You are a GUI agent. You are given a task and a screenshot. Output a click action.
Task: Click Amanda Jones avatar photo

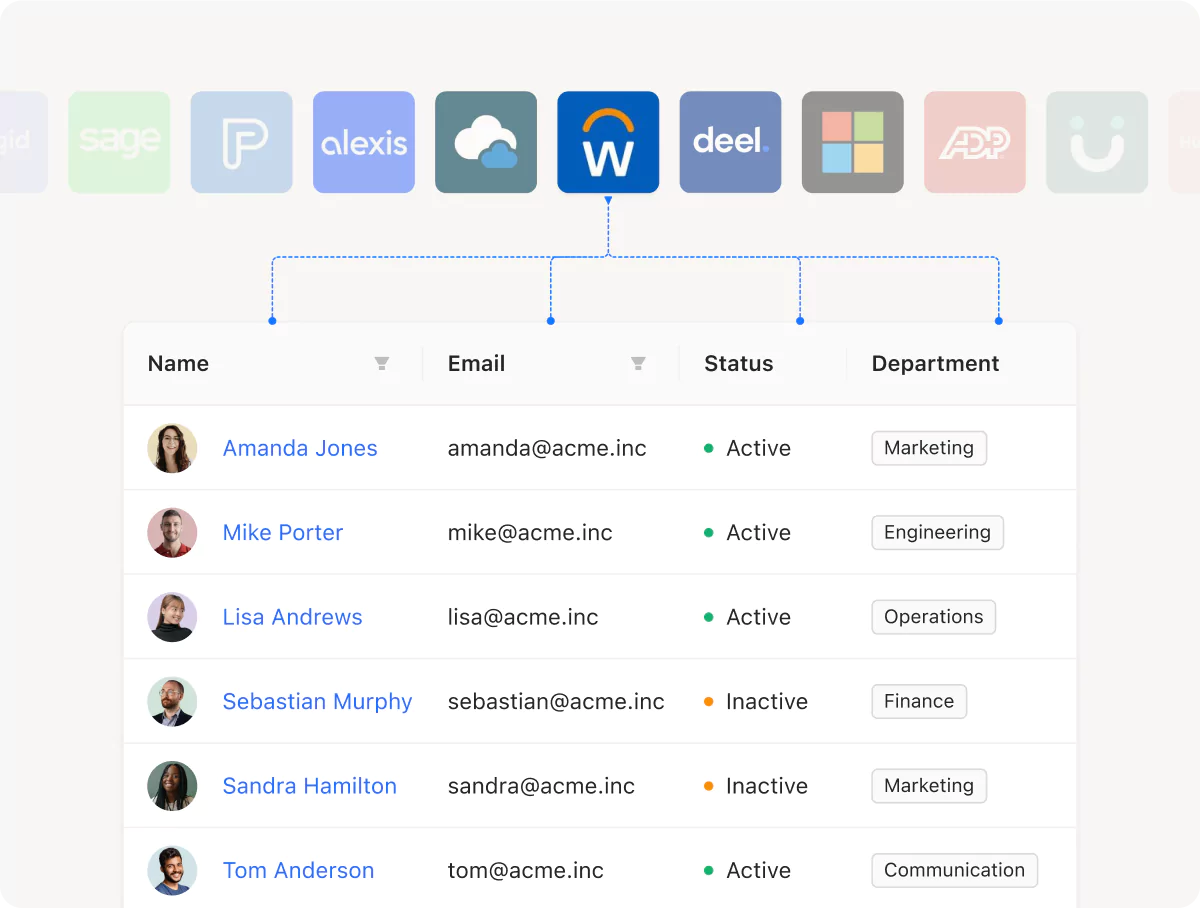172,448
